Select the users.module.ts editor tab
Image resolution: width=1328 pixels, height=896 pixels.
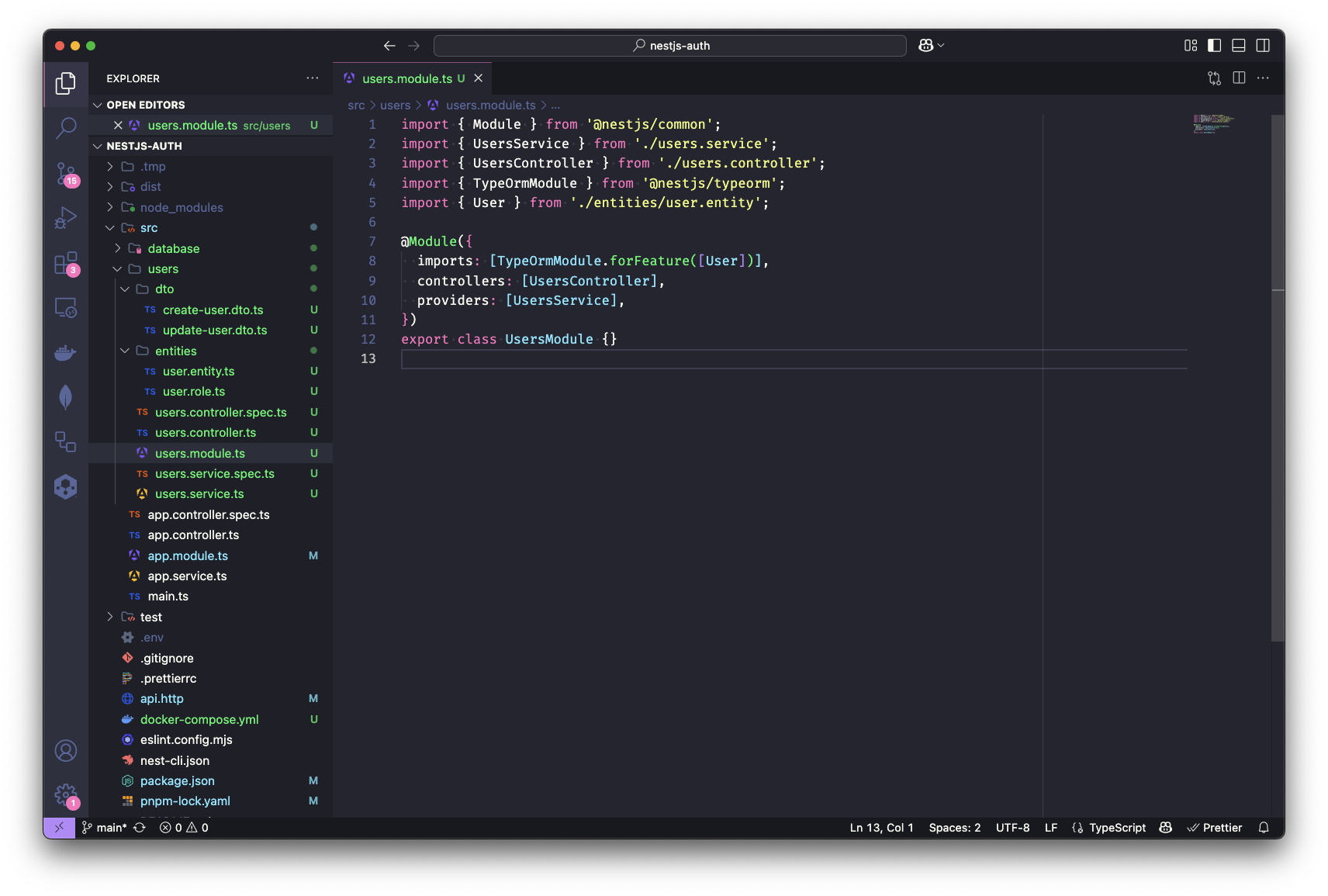coord(413,78)
